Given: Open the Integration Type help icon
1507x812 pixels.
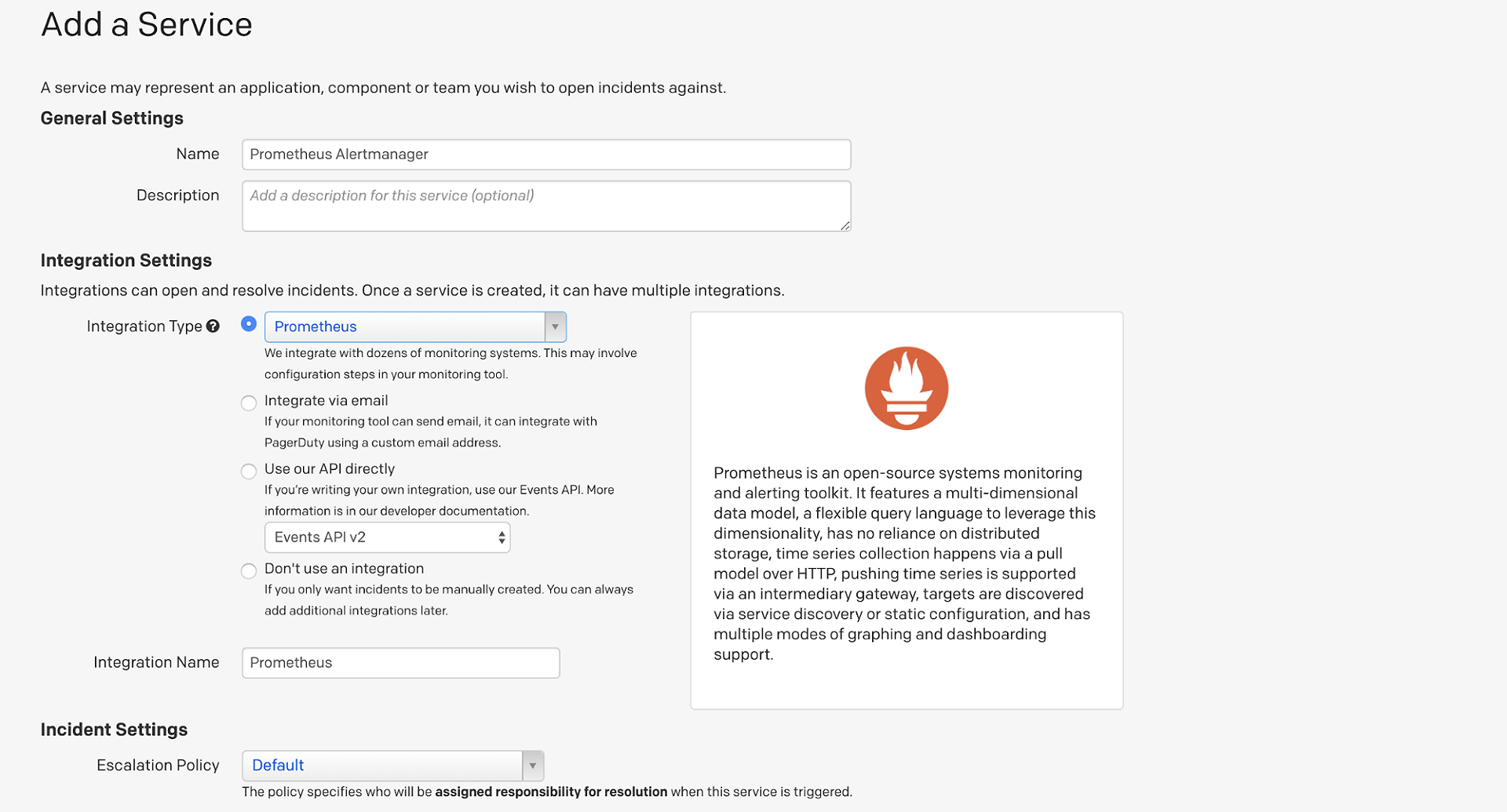Looking at the screenshot, I should pos(213,326).
